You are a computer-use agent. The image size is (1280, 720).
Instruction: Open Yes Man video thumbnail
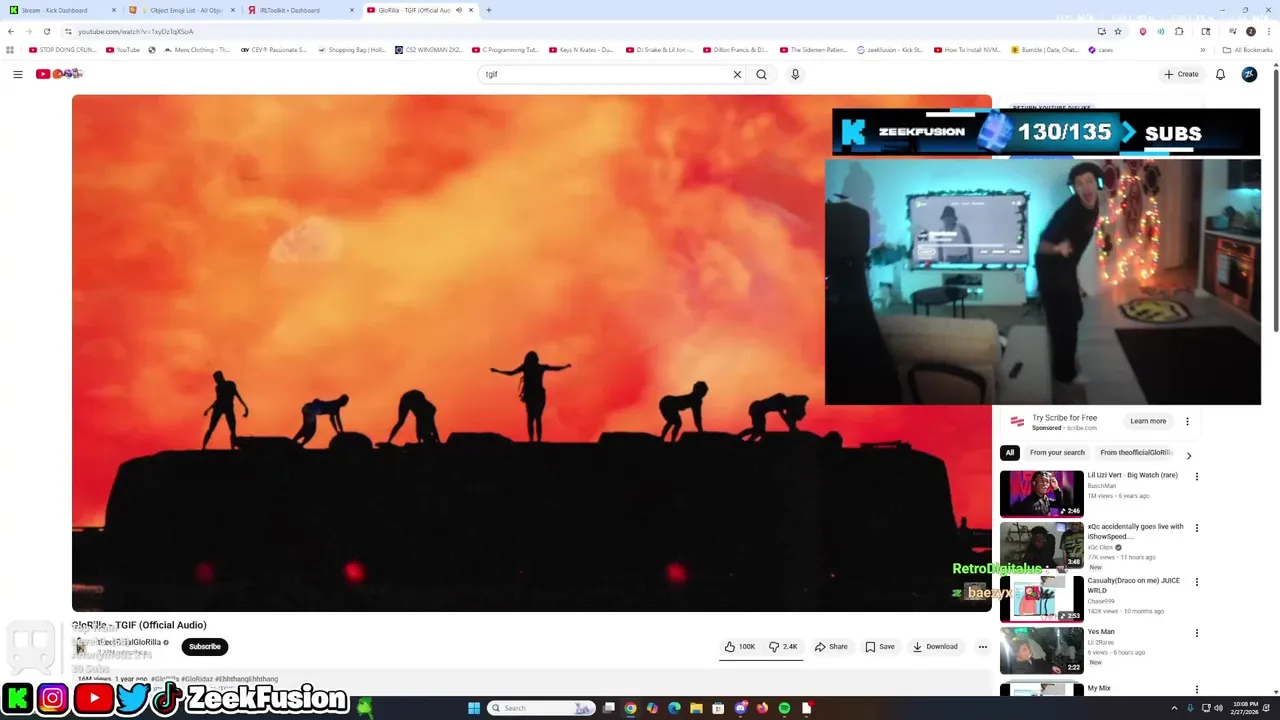click(x=1041, y=650)
